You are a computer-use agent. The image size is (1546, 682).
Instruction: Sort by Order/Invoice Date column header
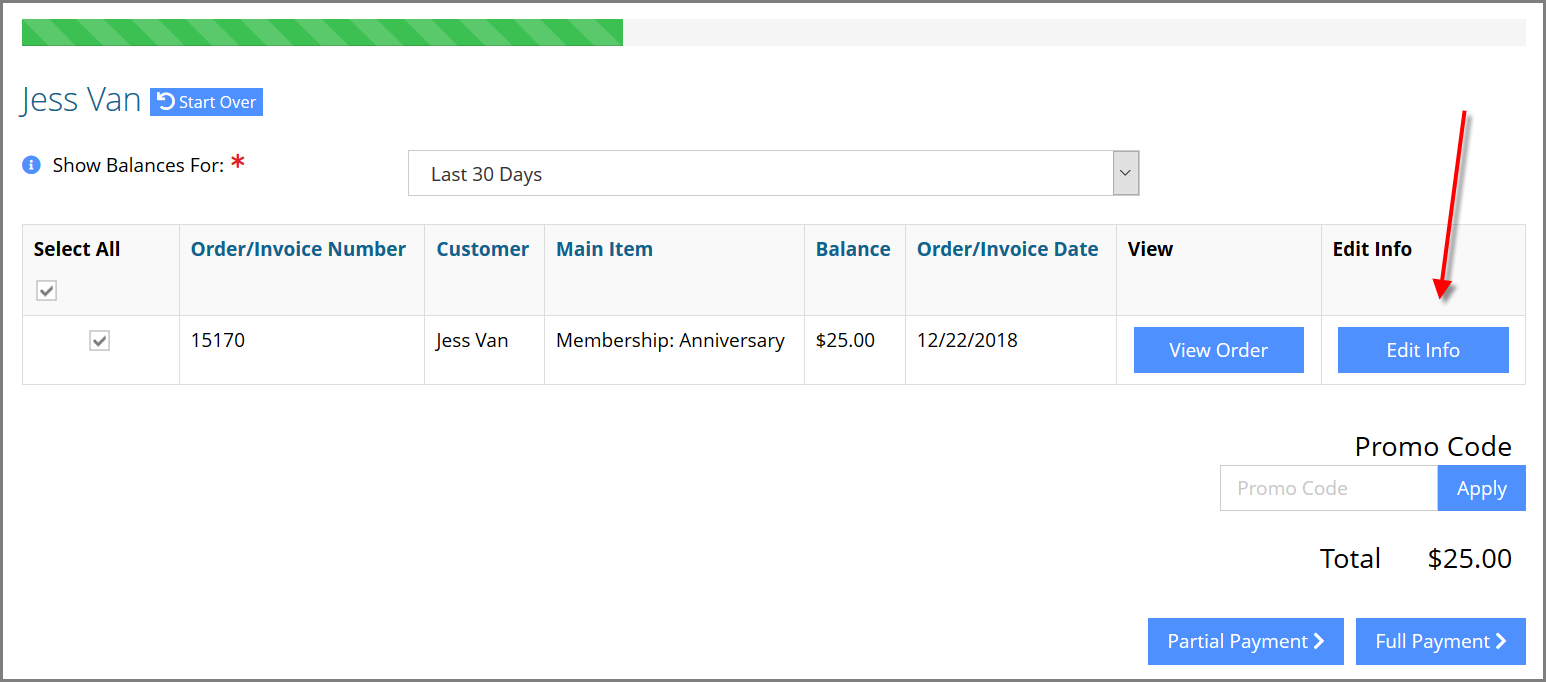1007,250
